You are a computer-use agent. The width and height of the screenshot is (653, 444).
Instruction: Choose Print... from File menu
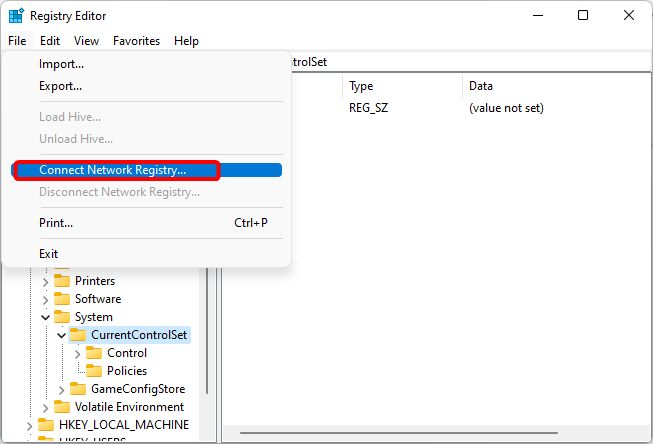[x=147, y=223]
